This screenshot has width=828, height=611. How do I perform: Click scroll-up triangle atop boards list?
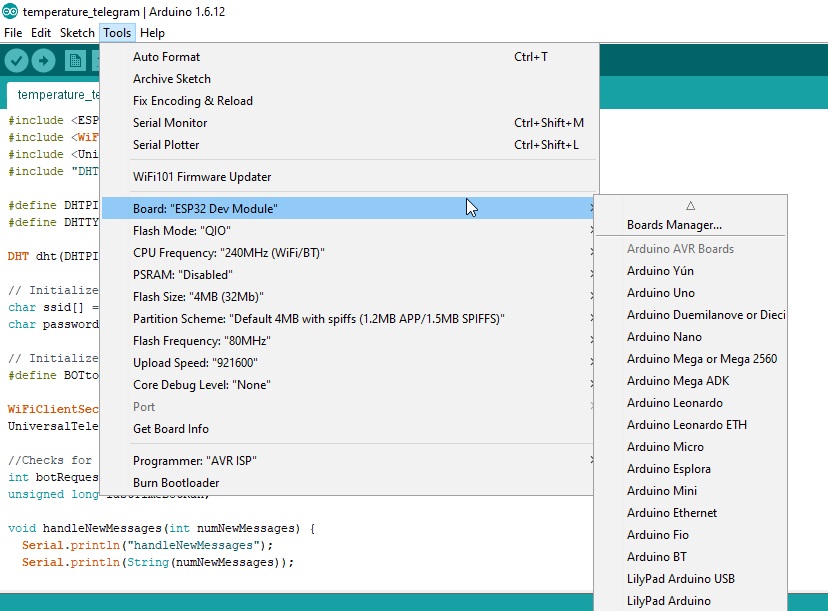click(x=690, y=205)
